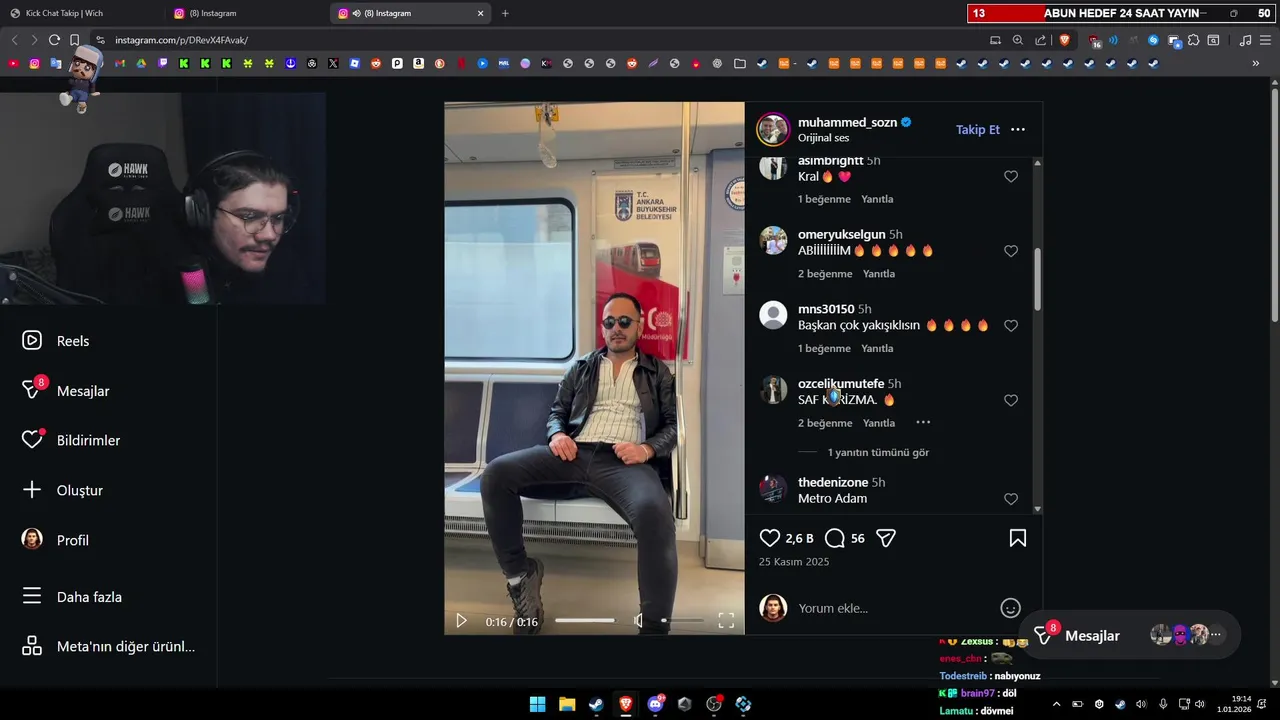Click the video progress bar
Image resolution: width=1280 pixels, height=720 pixels.
pos(585,621)
